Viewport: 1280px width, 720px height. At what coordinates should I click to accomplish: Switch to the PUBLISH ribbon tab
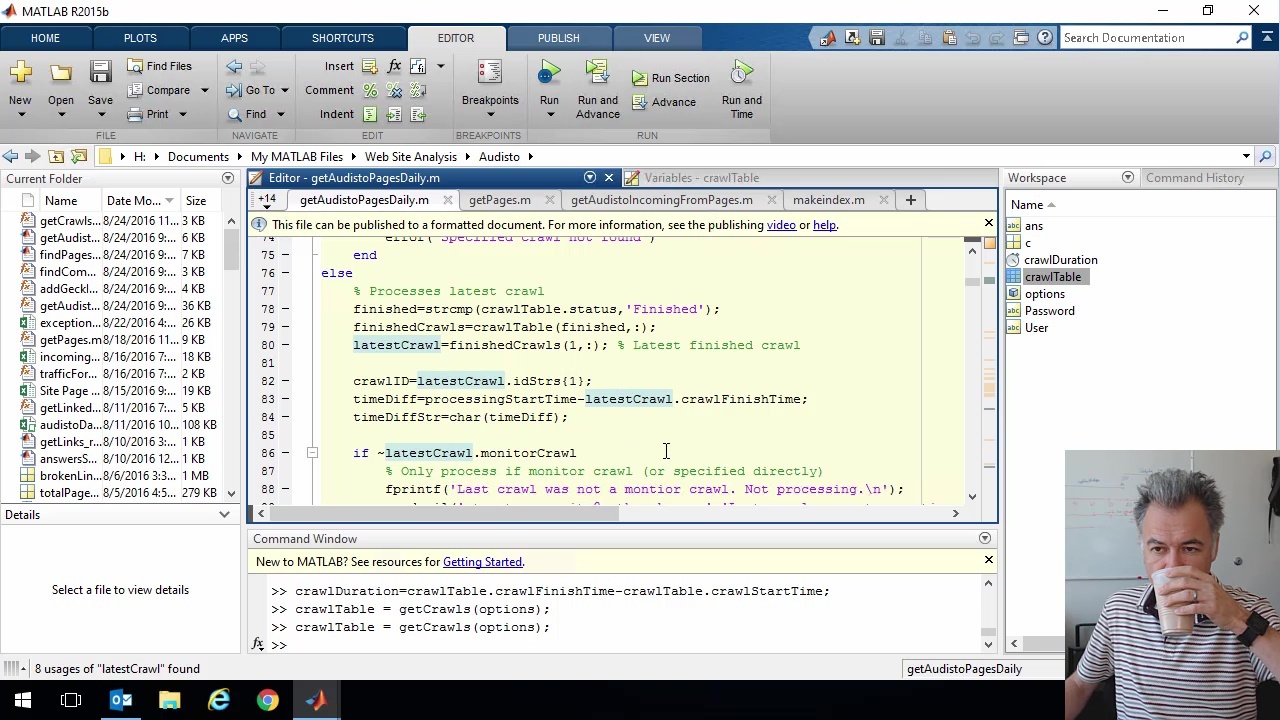558,38
